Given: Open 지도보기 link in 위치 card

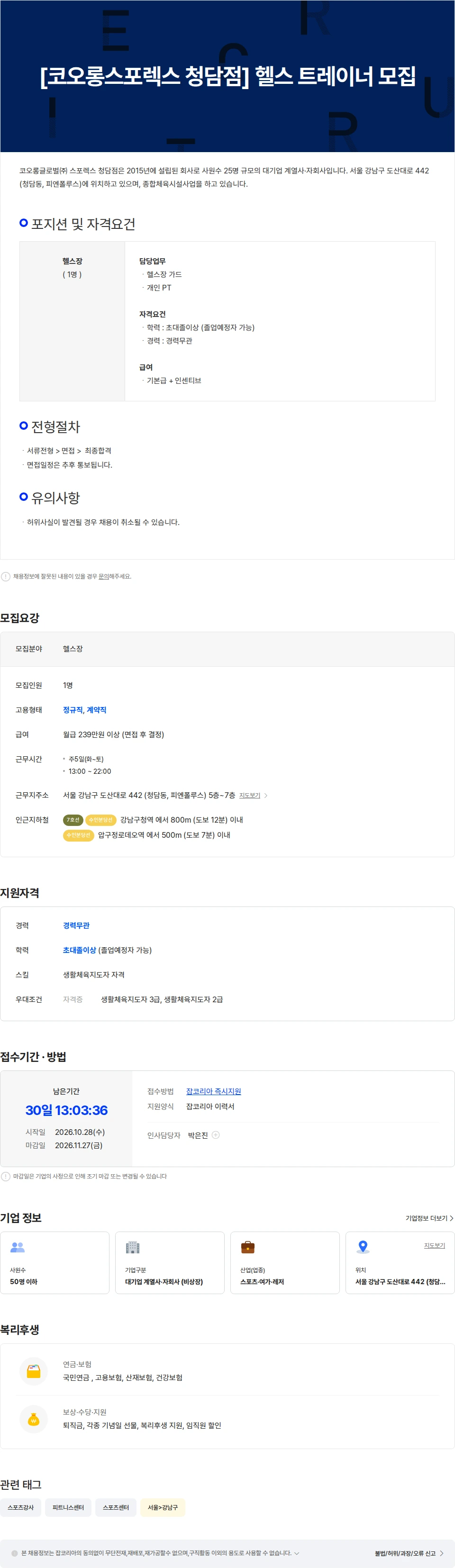Looking at the screenshot, I should coord(434,1245).
